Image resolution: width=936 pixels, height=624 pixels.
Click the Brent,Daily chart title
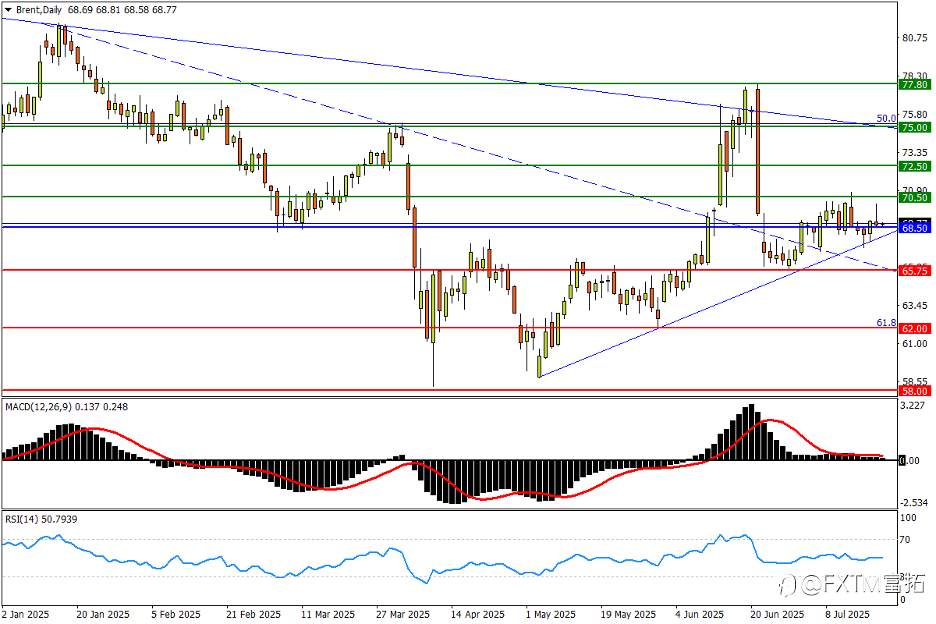click(x=37, y=10)
